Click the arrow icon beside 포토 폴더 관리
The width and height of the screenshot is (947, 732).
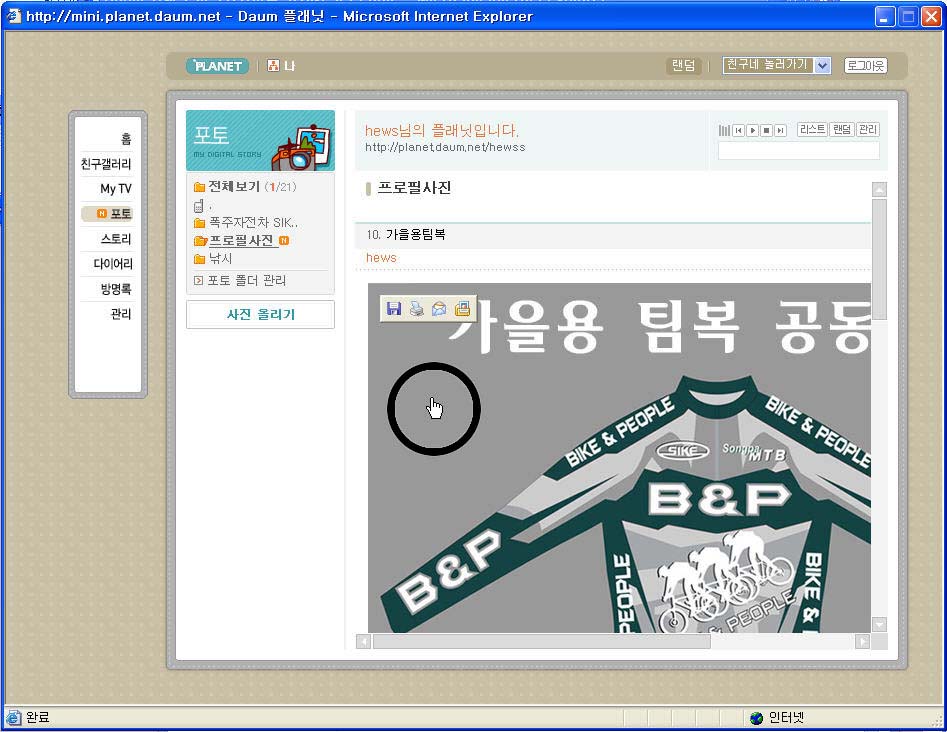point(198,280)
